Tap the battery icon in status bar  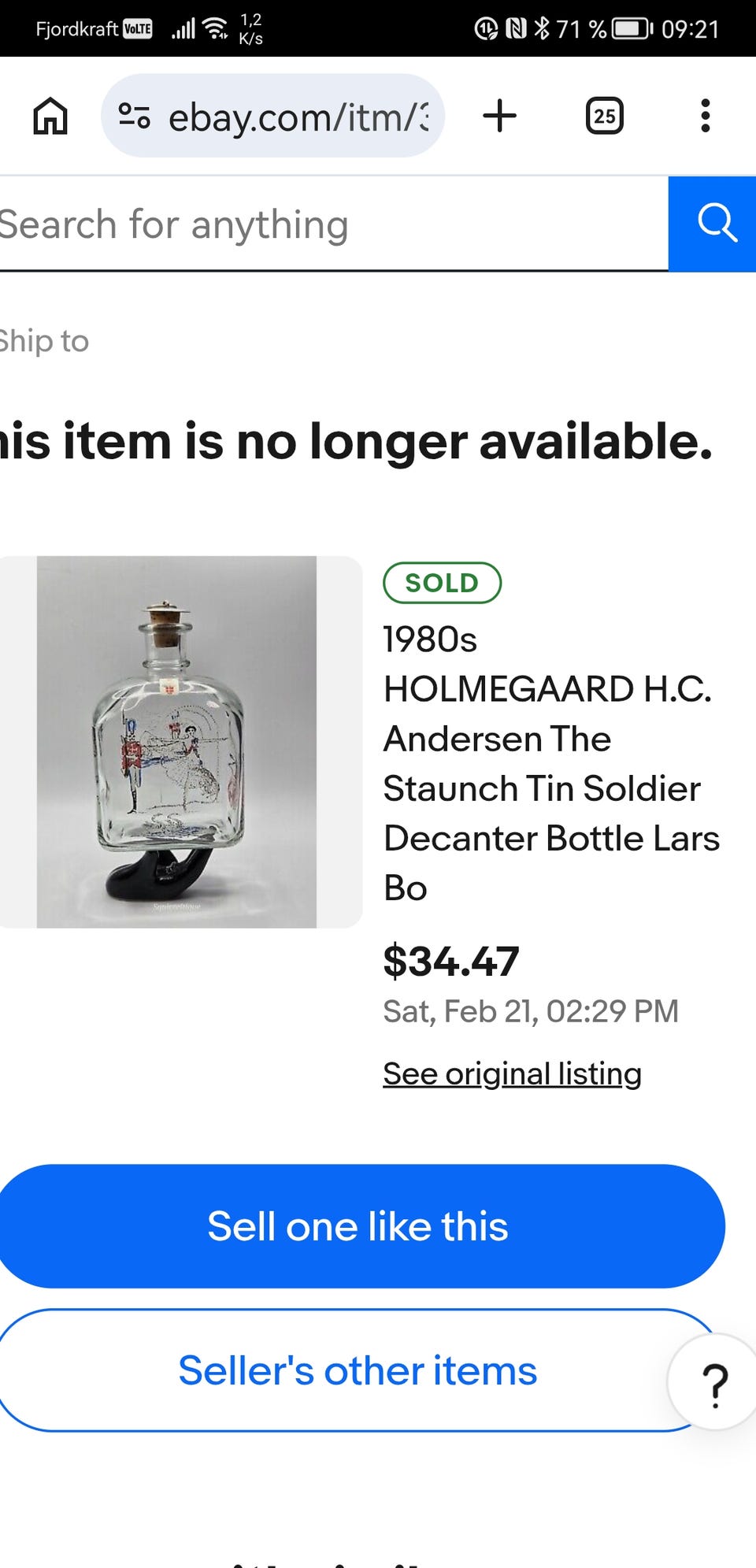click(x=632, y=29)
